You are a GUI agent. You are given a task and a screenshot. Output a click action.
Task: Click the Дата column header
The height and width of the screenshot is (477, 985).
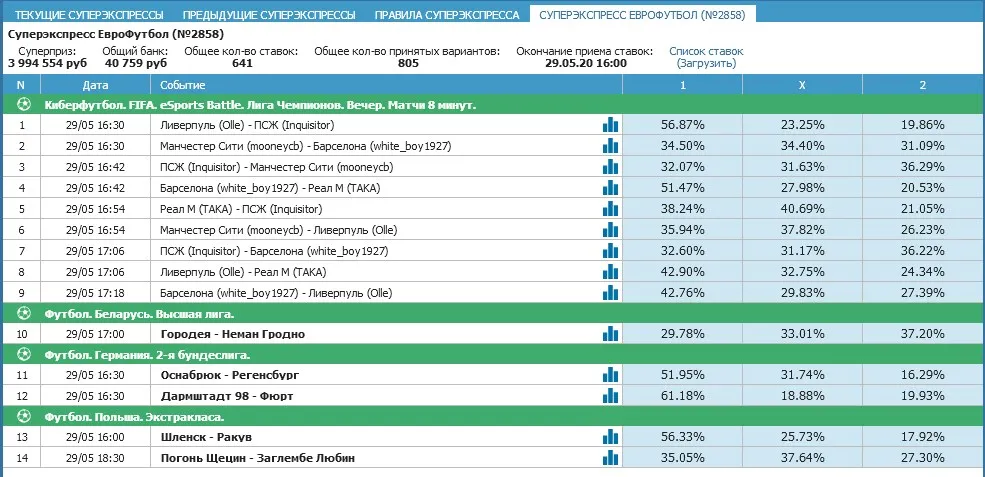(95, 85)
